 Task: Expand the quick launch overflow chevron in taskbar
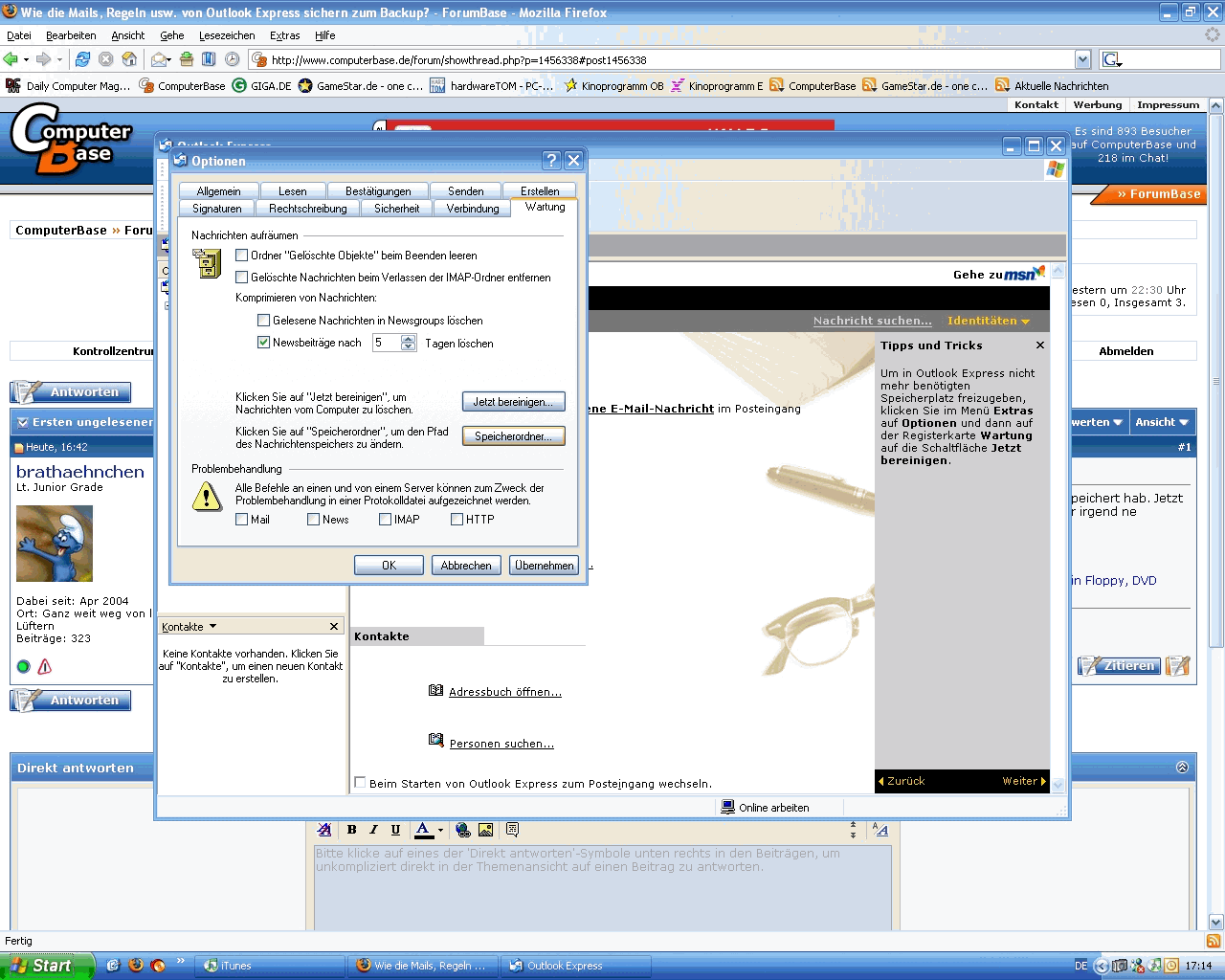(x=180, y=962)
